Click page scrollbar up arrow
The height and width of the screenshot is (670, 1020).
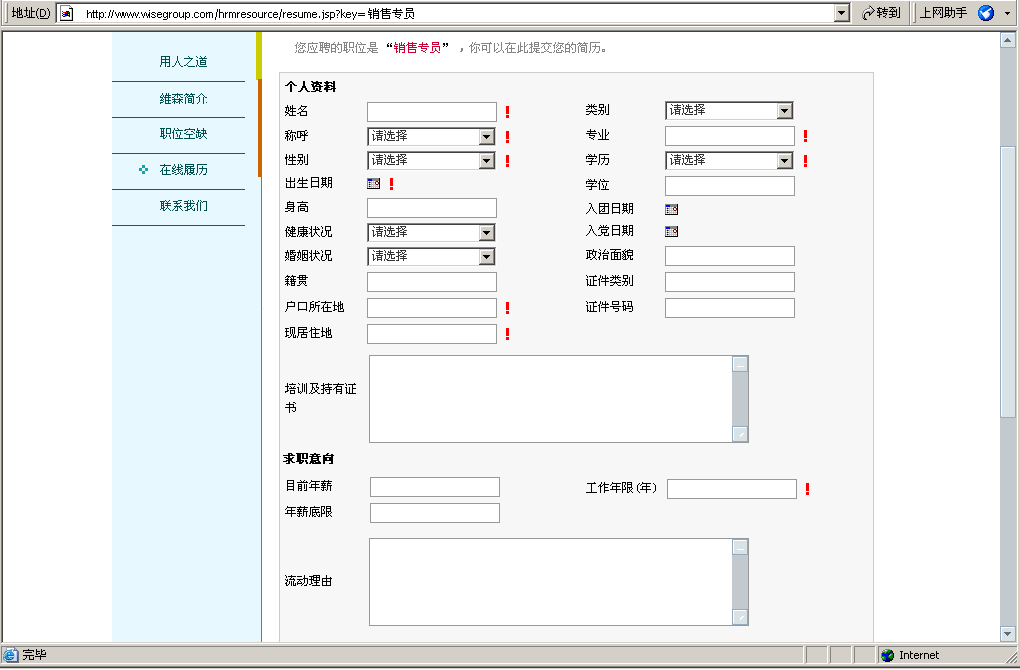(1008, 40)
